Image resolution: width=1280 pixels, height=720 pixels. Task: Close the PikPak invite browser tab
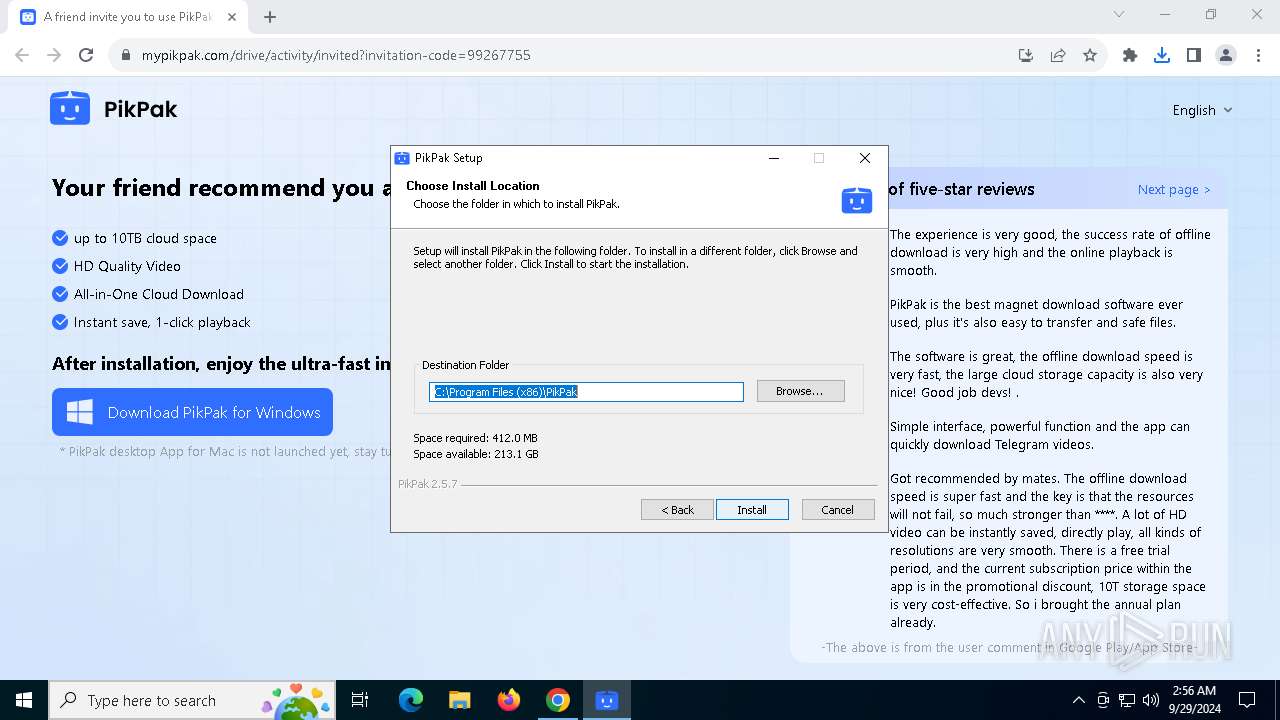pyautogui.click(x=231, y=17)
